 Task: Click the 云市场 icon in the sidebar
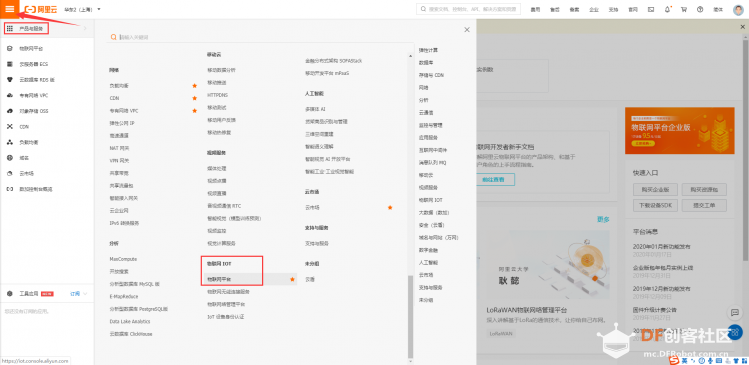(x=10, y=173)
